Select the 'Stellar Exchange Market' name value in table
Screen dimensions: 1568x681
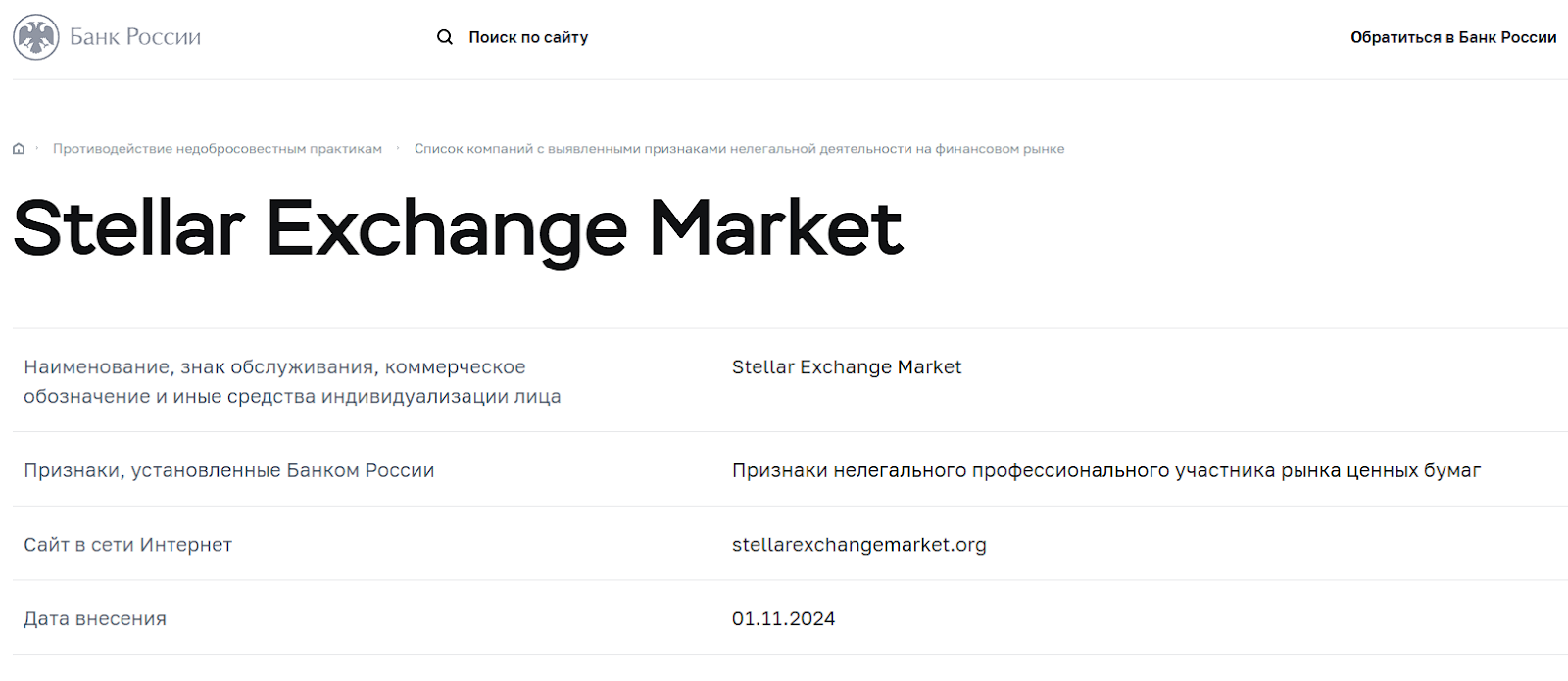click(x=847, y=367)
